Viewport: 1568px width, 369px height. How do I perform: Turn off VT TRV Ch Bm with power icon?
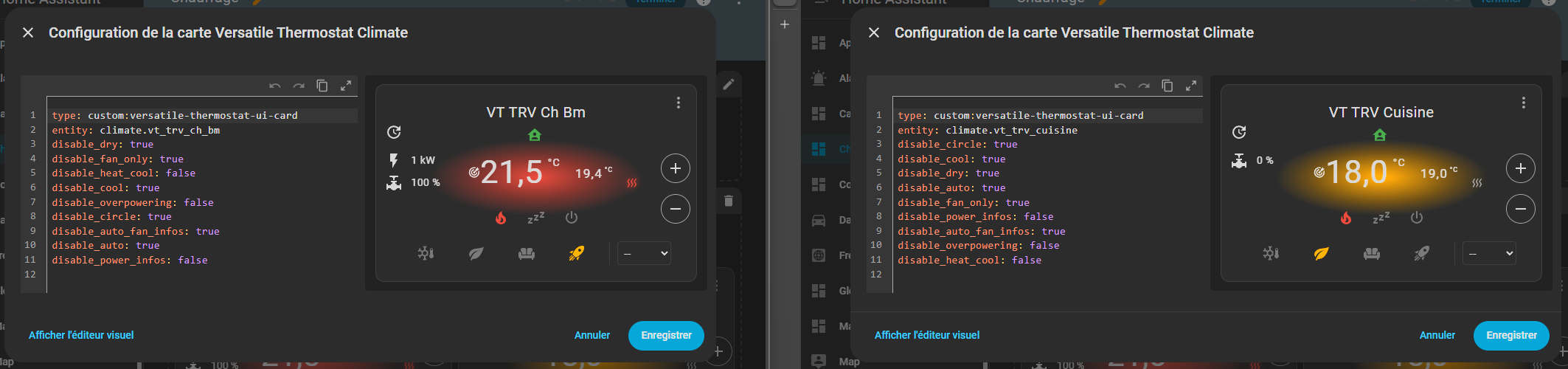tap(572, 218)
